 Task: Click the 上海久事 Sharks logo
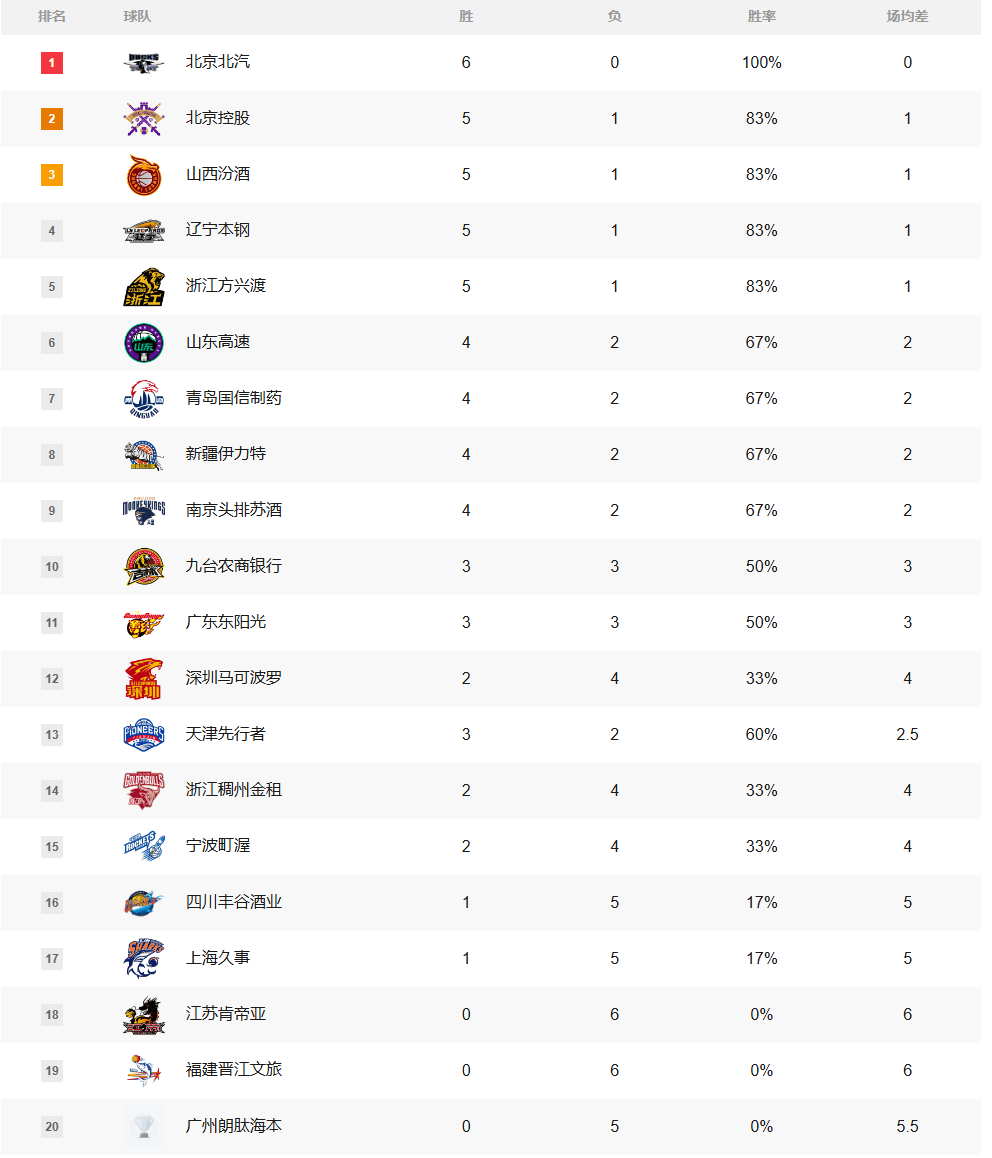(144, 959)
